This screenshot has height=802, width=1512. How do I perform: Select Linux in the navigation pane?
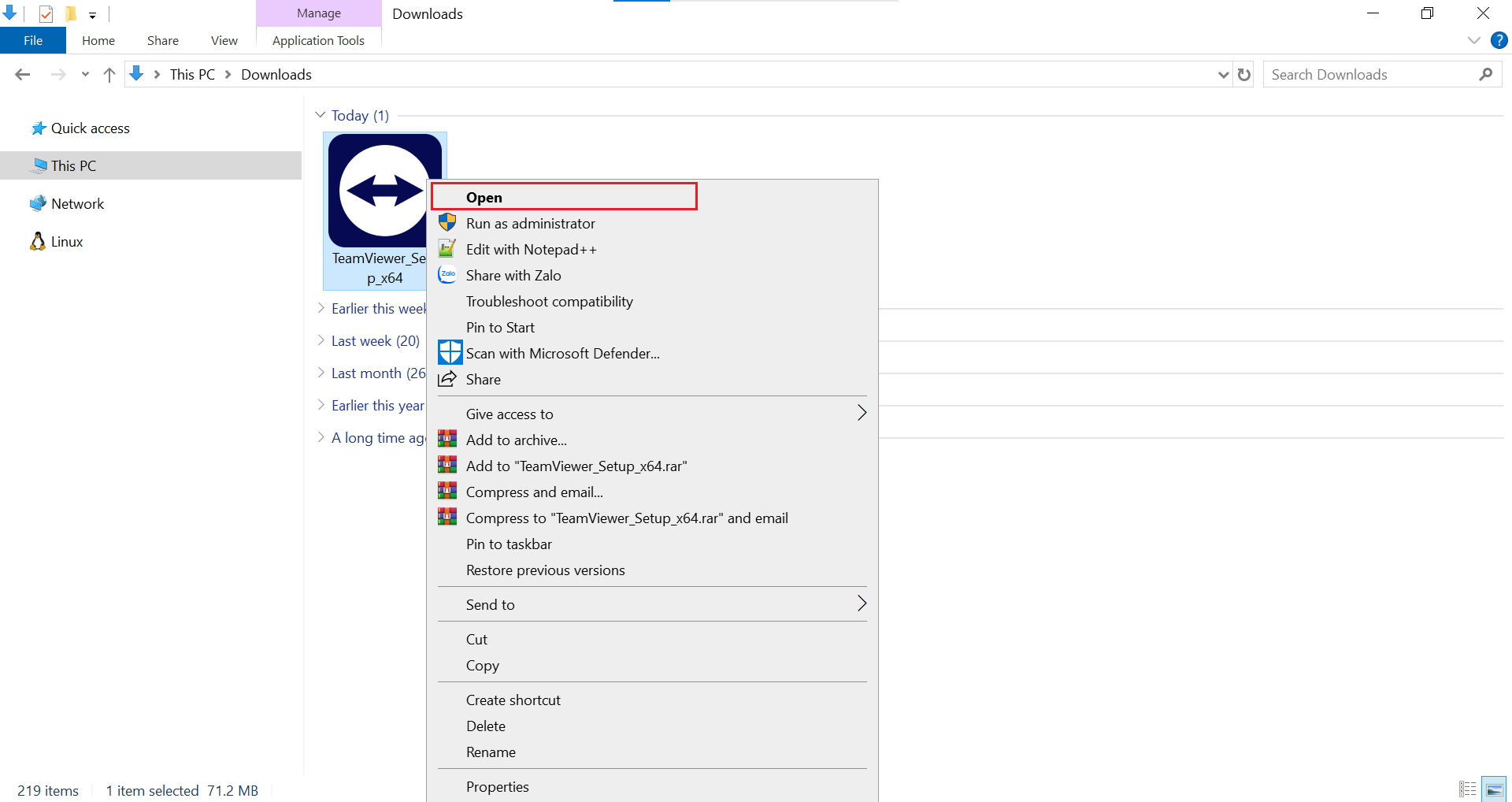click(x=67, y=242)
